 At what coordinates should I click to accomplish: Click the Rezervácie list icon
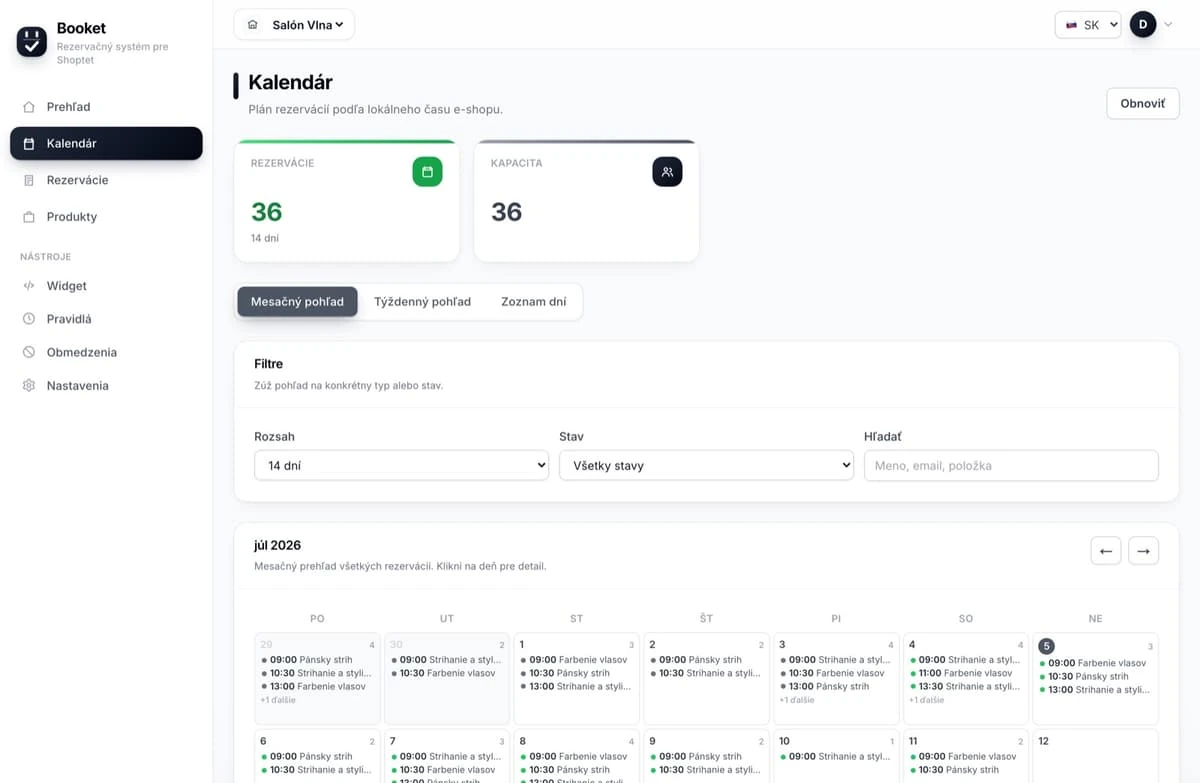[29, 180]
